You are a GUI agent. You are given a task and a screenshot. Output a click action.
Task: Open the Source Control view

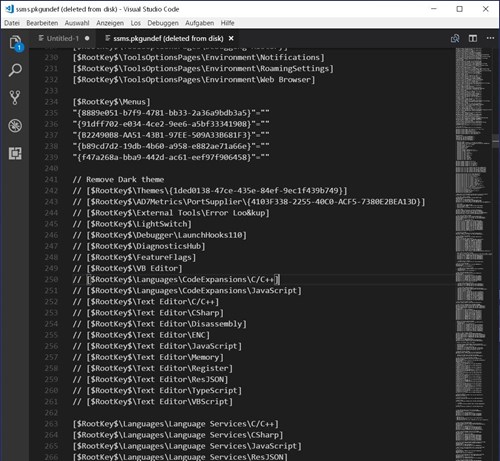pos(15,98)
